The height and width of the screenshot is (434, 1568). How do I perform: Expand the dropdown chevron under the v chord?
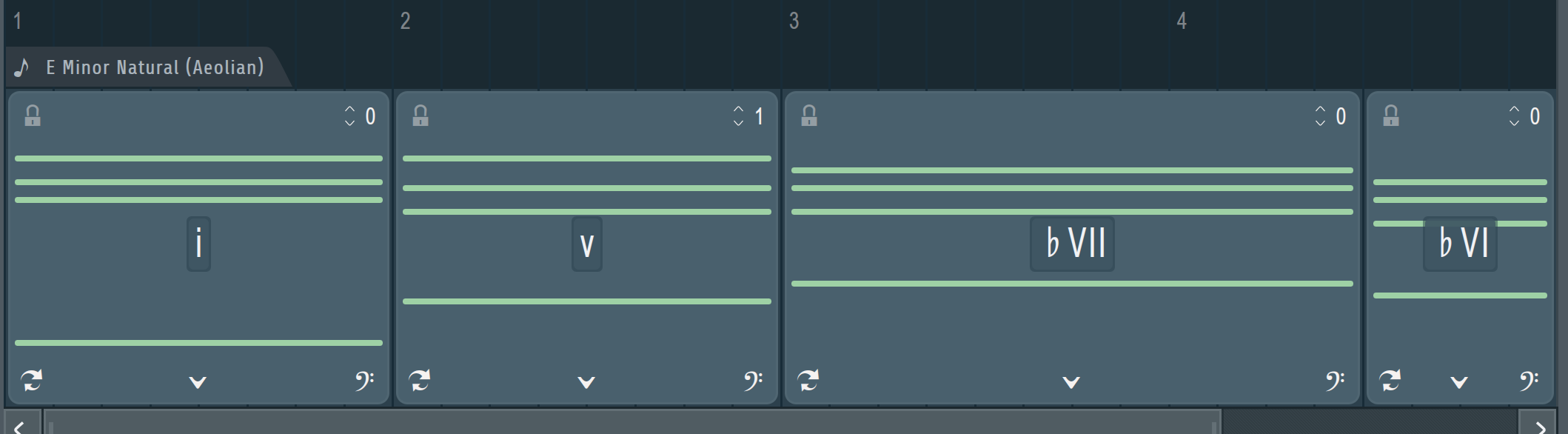pos(586,382)
